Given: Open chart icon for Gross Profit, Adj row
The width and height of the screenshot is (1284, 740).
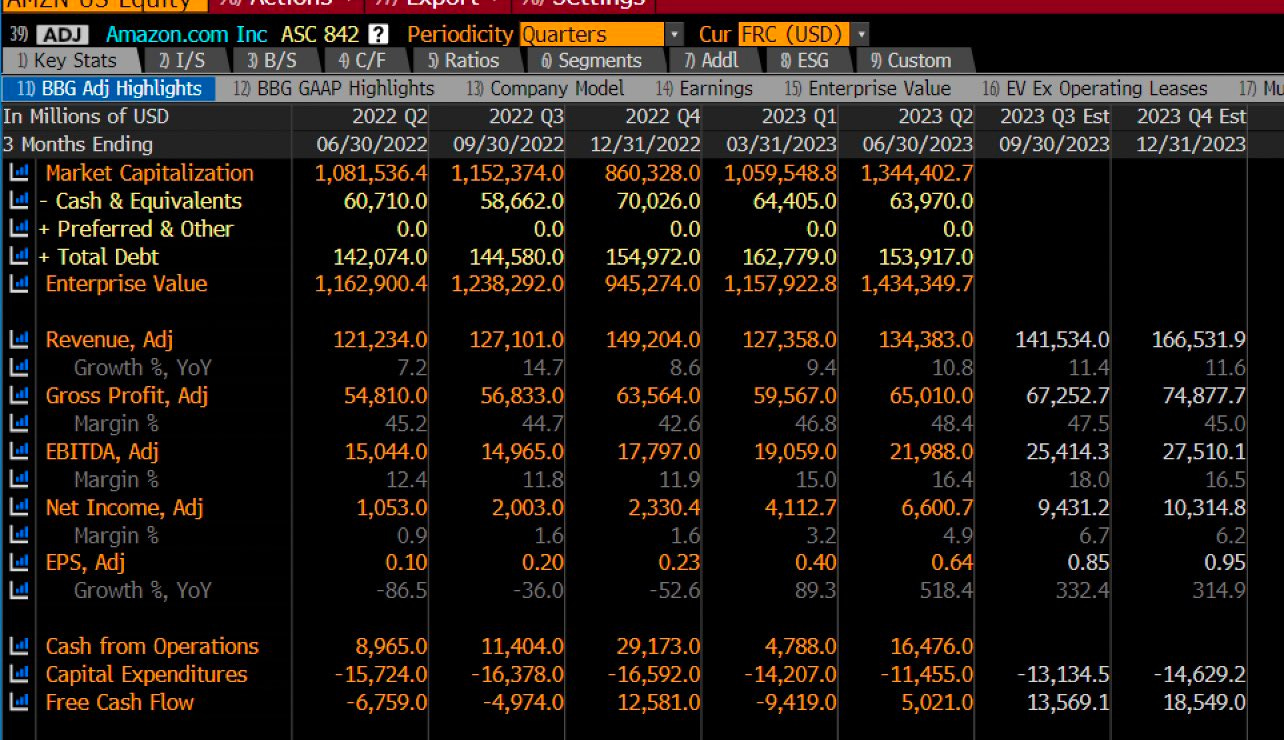Looking at the screenshot, I should [x=18, y=396].
